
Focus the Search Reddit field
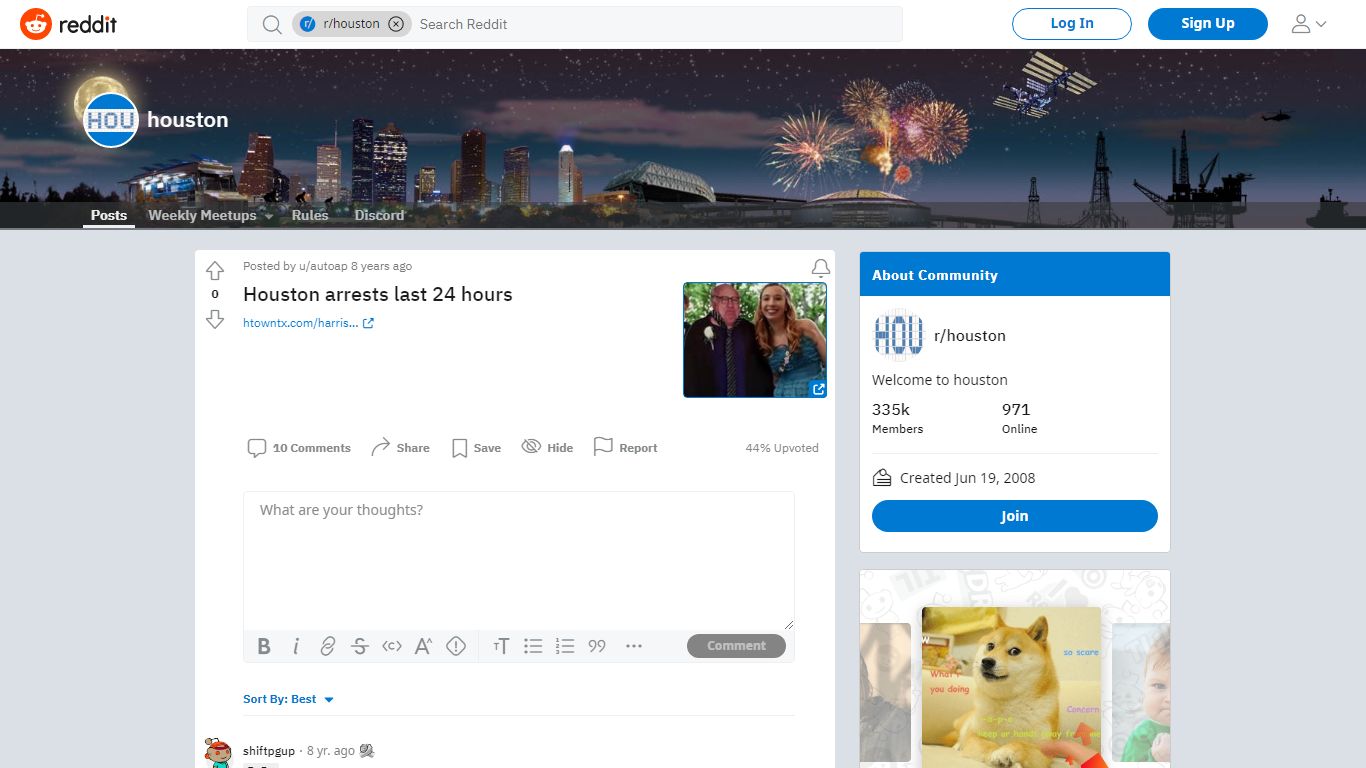pyautogui.click(x=655, y=24)
